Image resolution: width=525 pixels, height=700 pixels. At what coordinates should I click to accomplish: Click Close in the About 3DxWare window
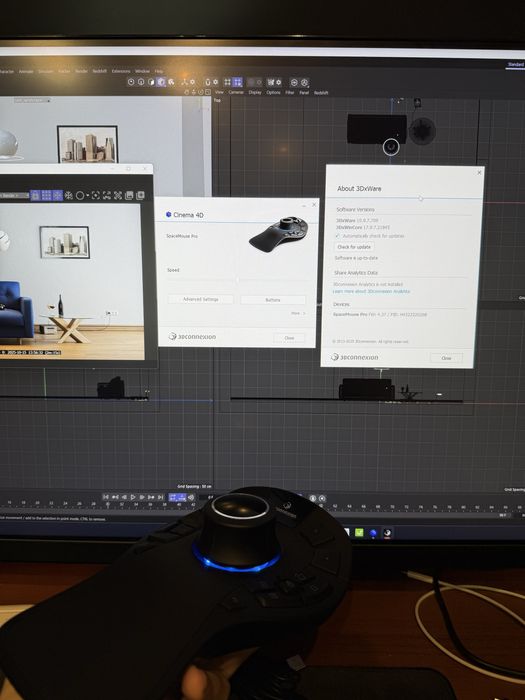[446, 358]
